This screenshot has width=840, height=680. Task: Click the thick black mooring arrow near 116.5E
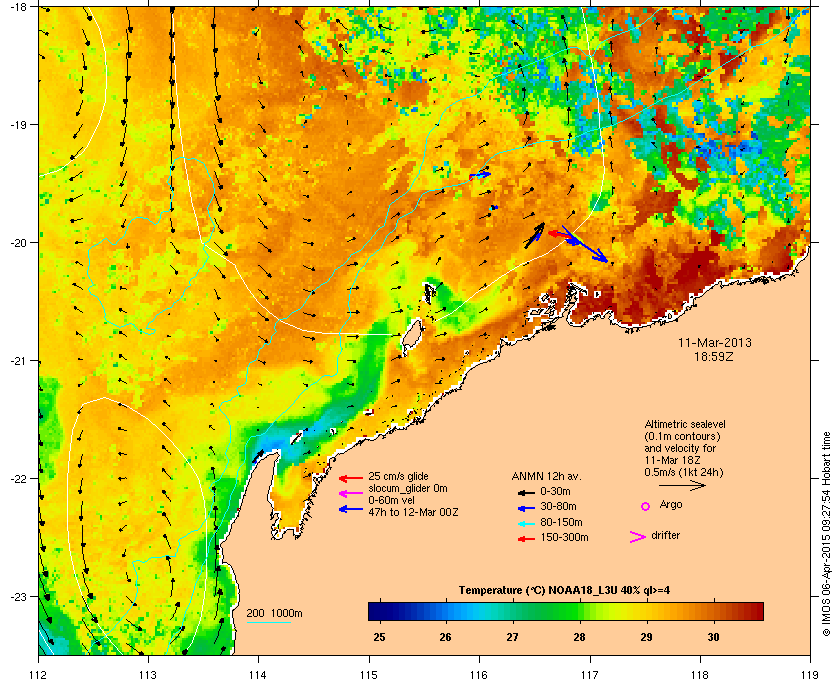click(535, 235)
